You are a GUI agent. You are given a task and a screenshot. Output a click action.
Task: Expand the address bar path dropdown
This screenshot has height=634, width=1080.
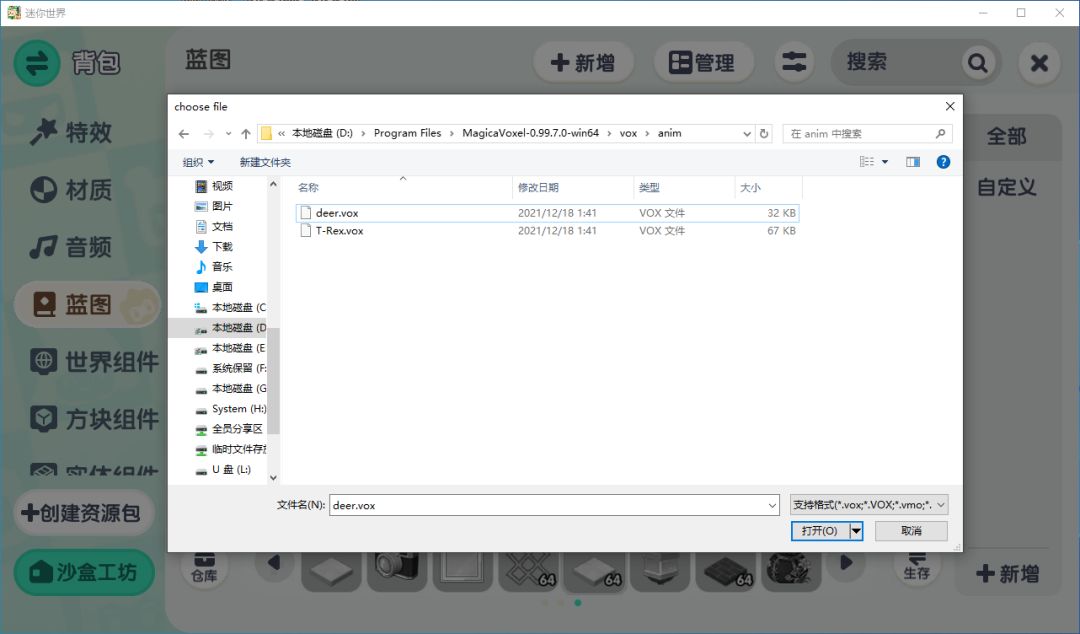747,134
